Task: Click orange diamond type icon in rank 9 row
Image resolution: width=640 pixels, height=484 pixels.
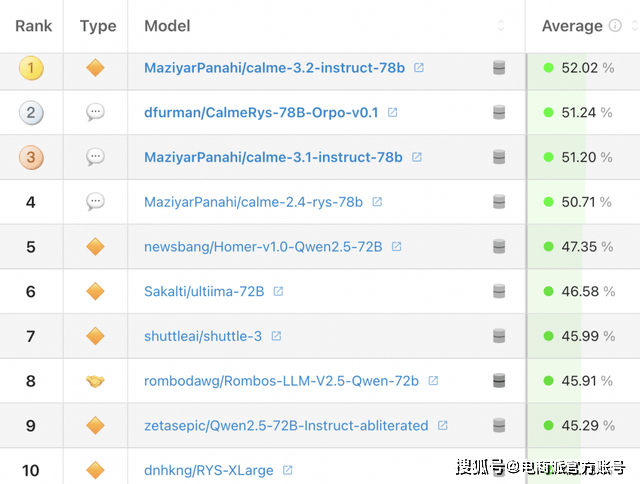Action: click(x=96, y=426)
